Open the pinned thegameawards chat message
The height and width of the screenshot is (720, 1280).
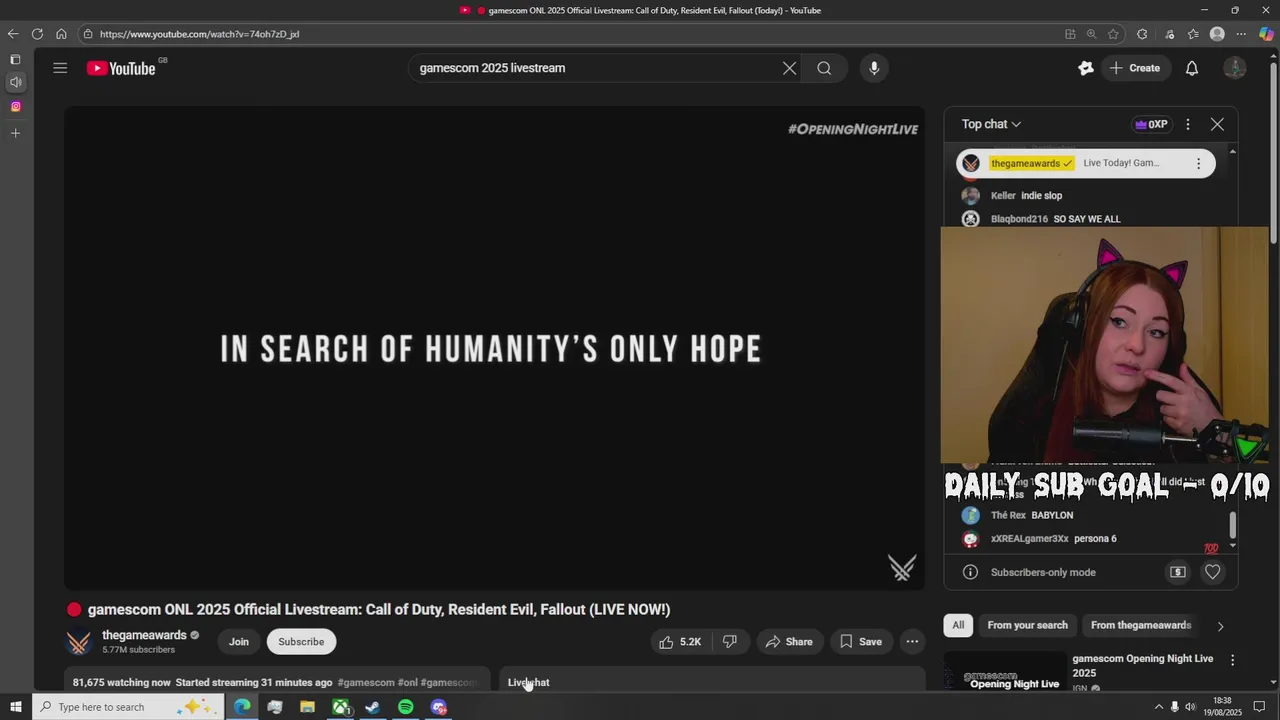pyautogui.click(x=1086, y=163)
